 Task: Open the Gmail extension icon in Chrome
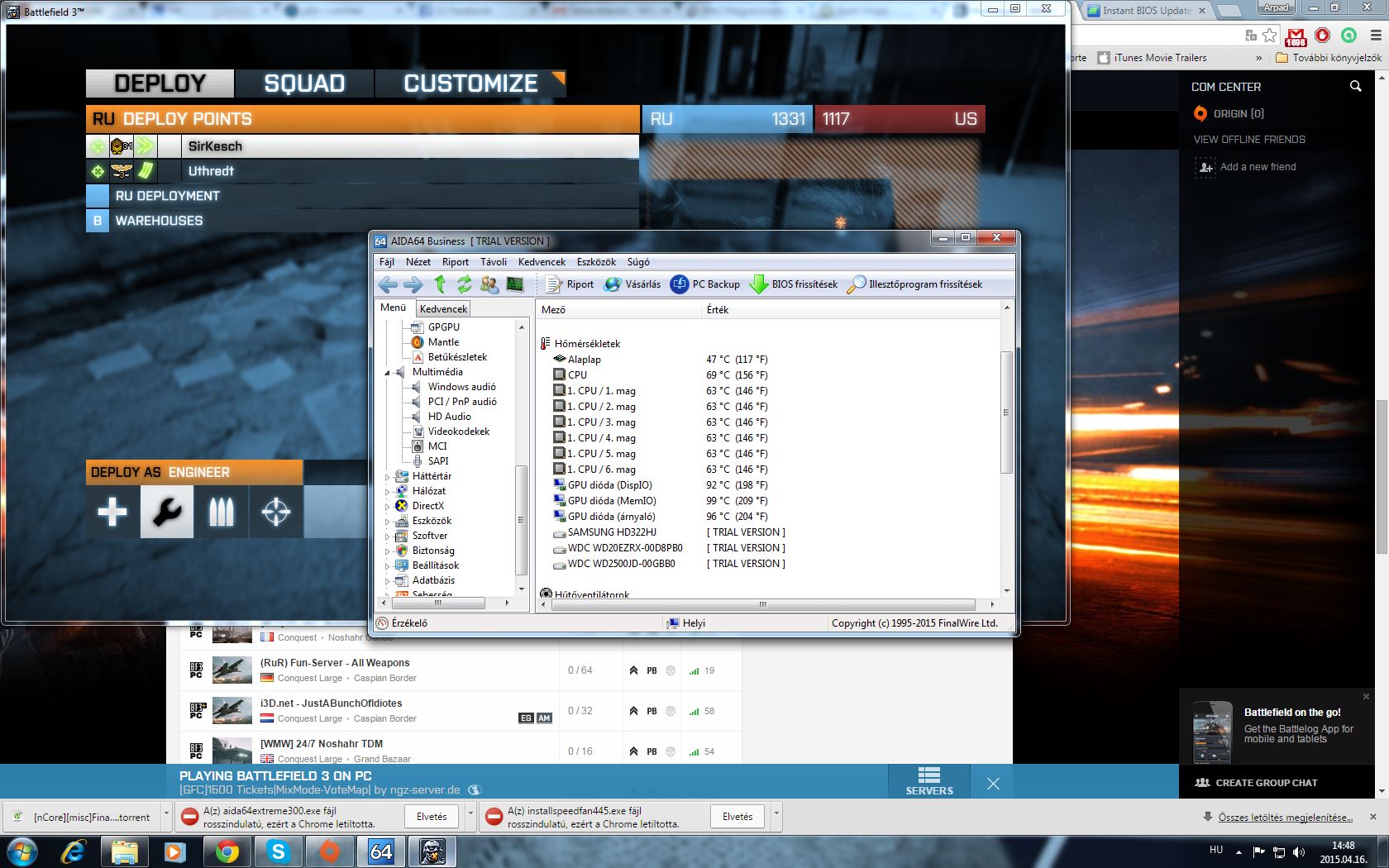point(1296,36)
